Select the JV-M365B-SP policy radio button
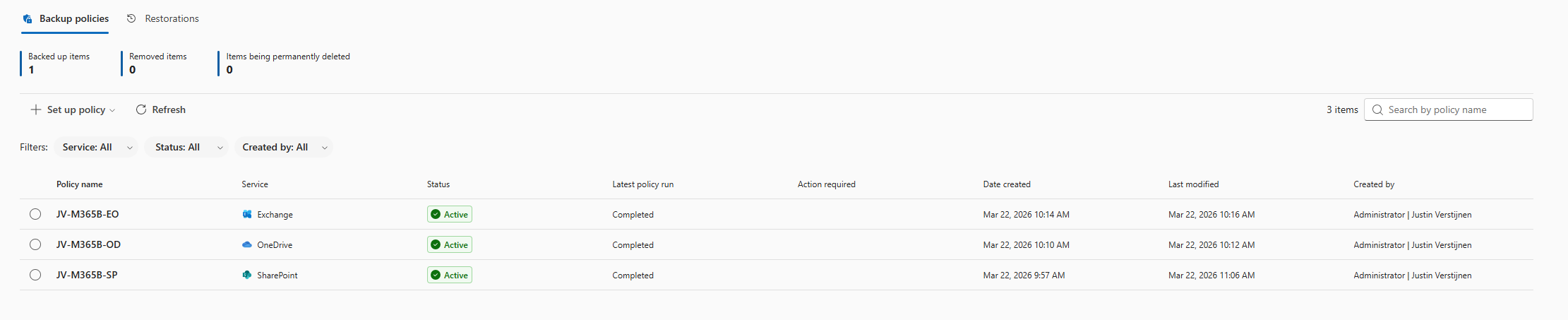 click(x=35, y=275)
